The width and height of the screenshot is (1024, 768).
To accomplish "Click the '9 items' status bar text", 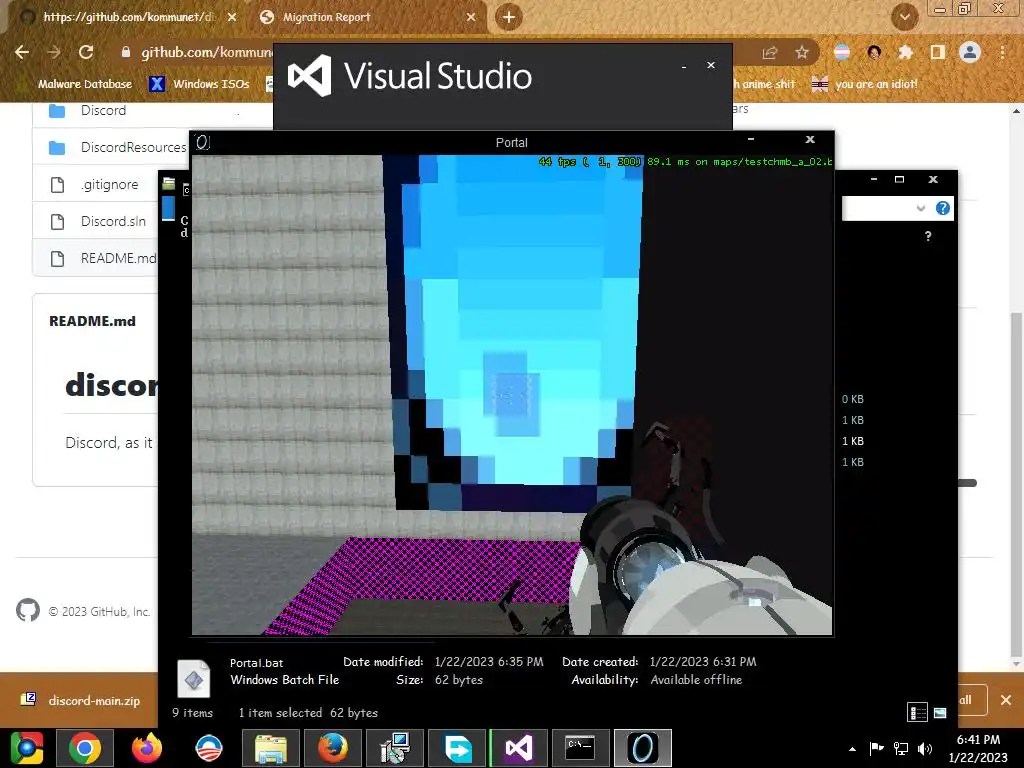I will pos(193,712).
